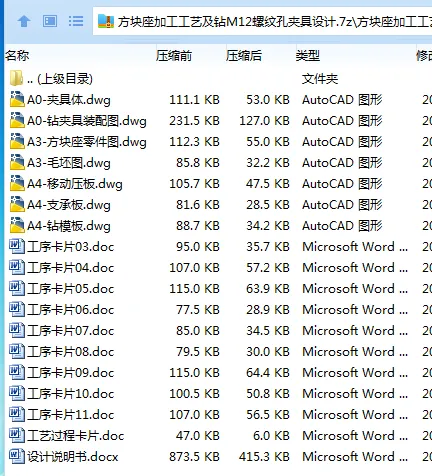The height and width of the screenshot is (476, 432).
Task: Click the 文件夹 type cell
Action: coord(320,79)
